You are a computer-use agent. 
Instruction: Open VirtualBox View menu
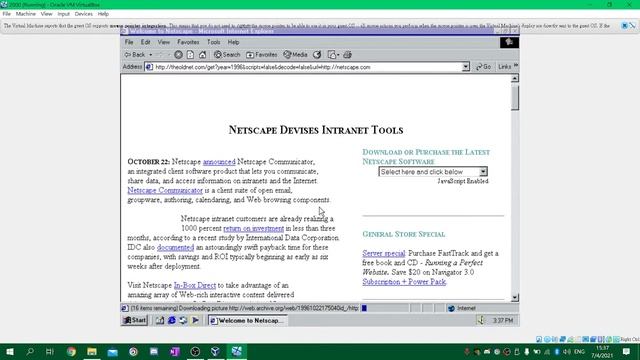click(46, 14)
